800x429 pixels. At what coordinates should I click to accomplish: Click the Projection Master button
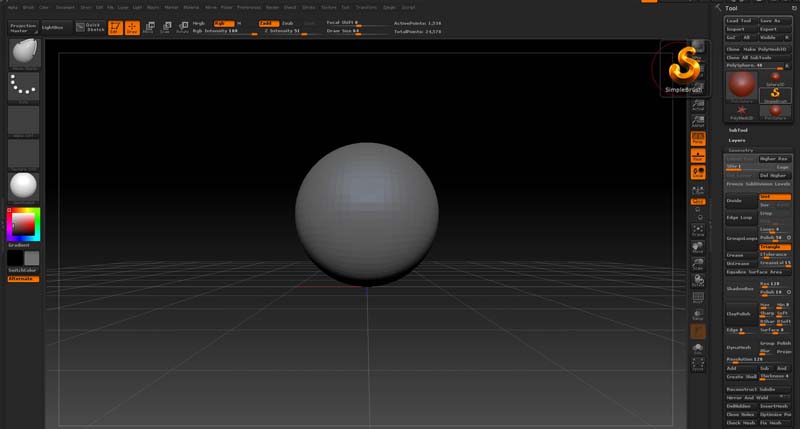[x=23, y=28]
